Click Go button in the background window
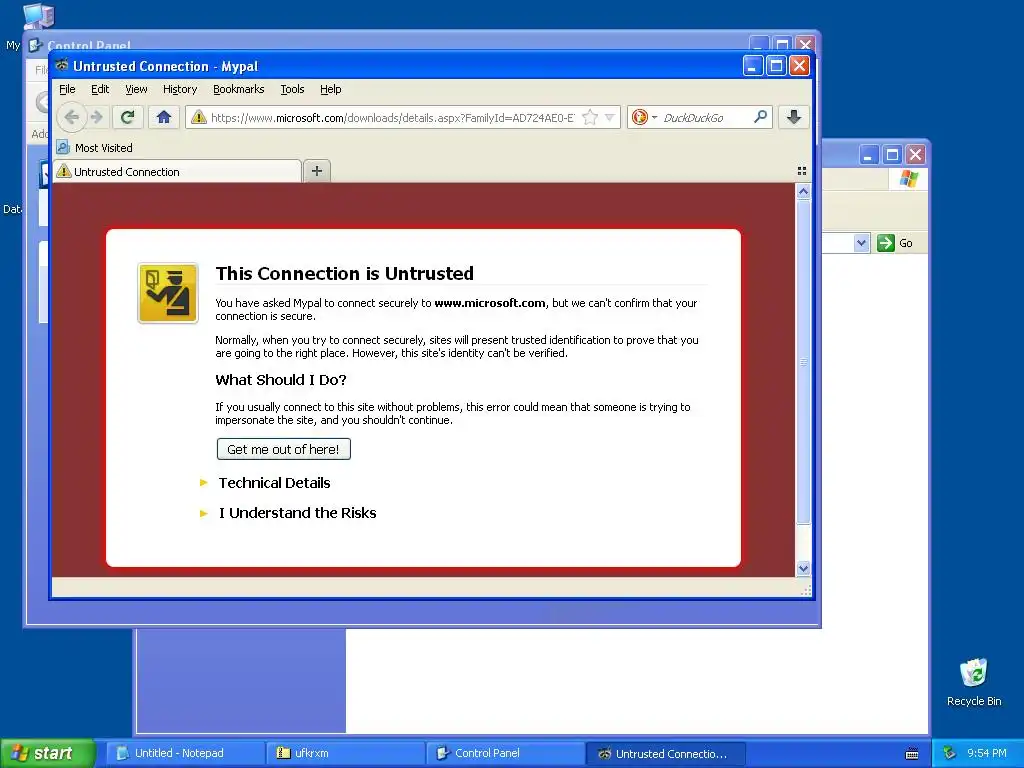1024x768 pixels. 896,243
